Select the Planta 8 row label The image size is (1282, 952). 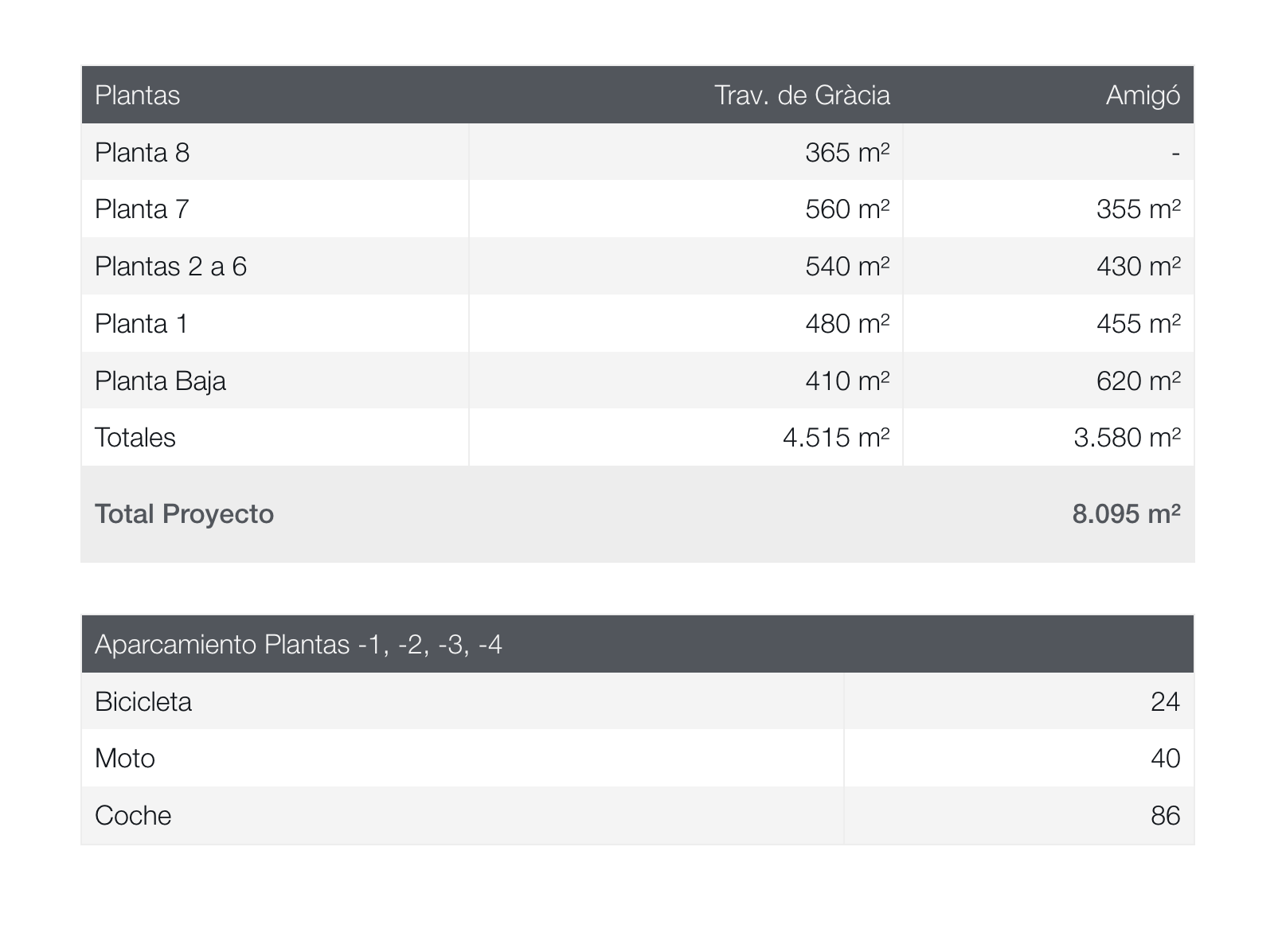(143, 152)
